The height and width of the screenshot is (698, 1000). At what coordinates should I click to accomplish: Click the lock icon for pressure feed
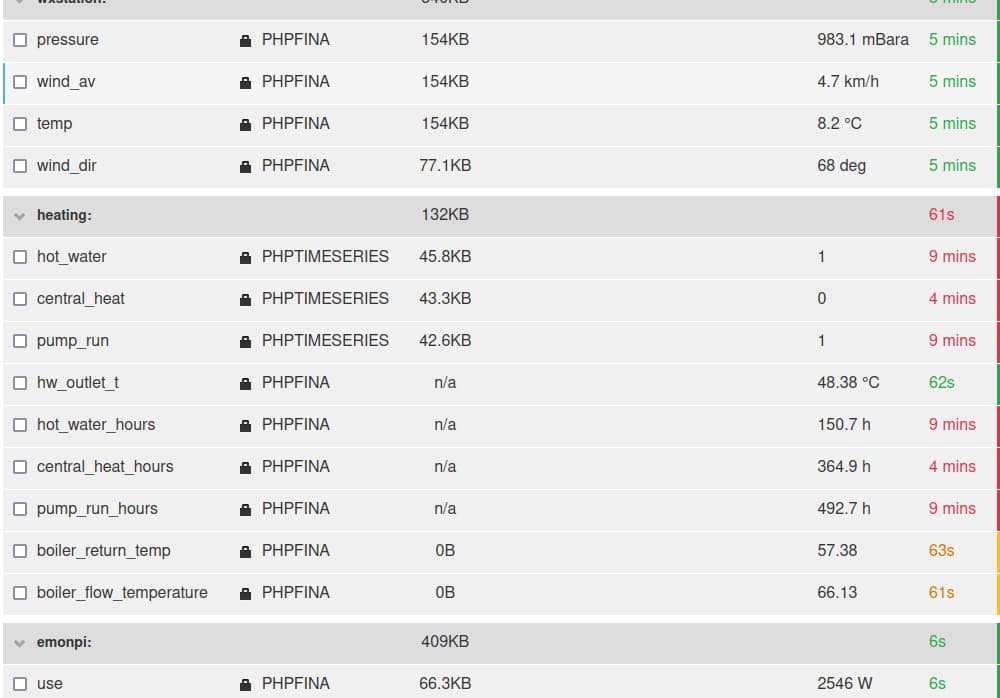(x=245, y=41)
